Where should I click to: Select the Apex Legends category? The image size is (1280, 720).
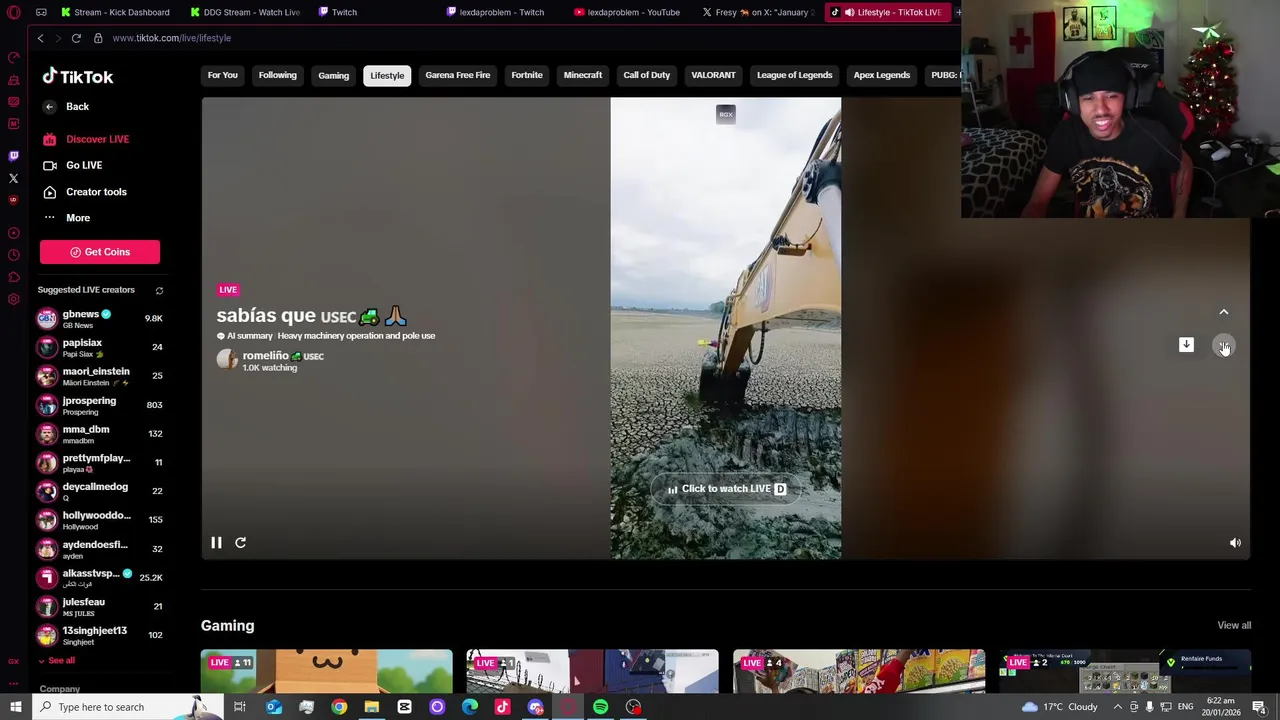pyautogui.click(x=882, y=75)
